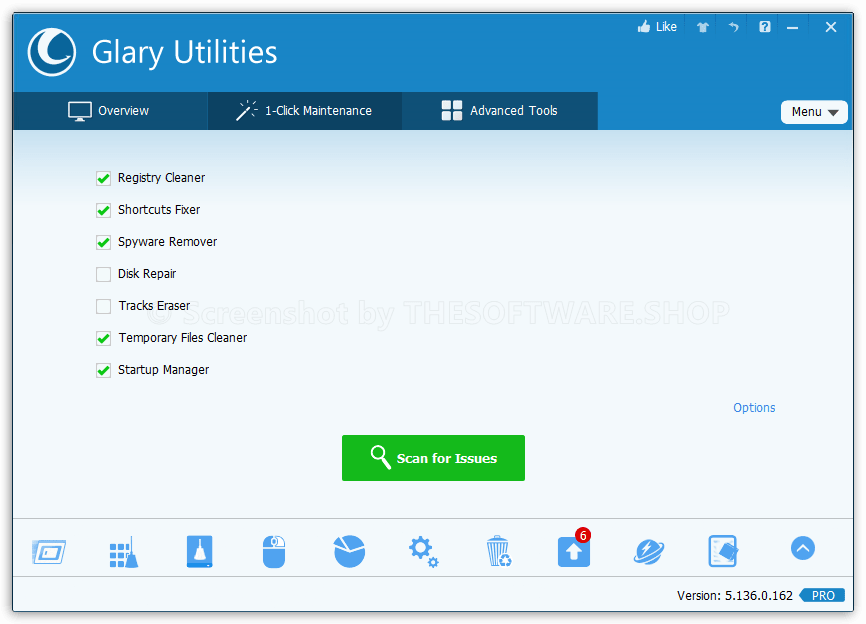
Task: Uncheck the Registry Cleaner checkbox
Action: point(103,178)
